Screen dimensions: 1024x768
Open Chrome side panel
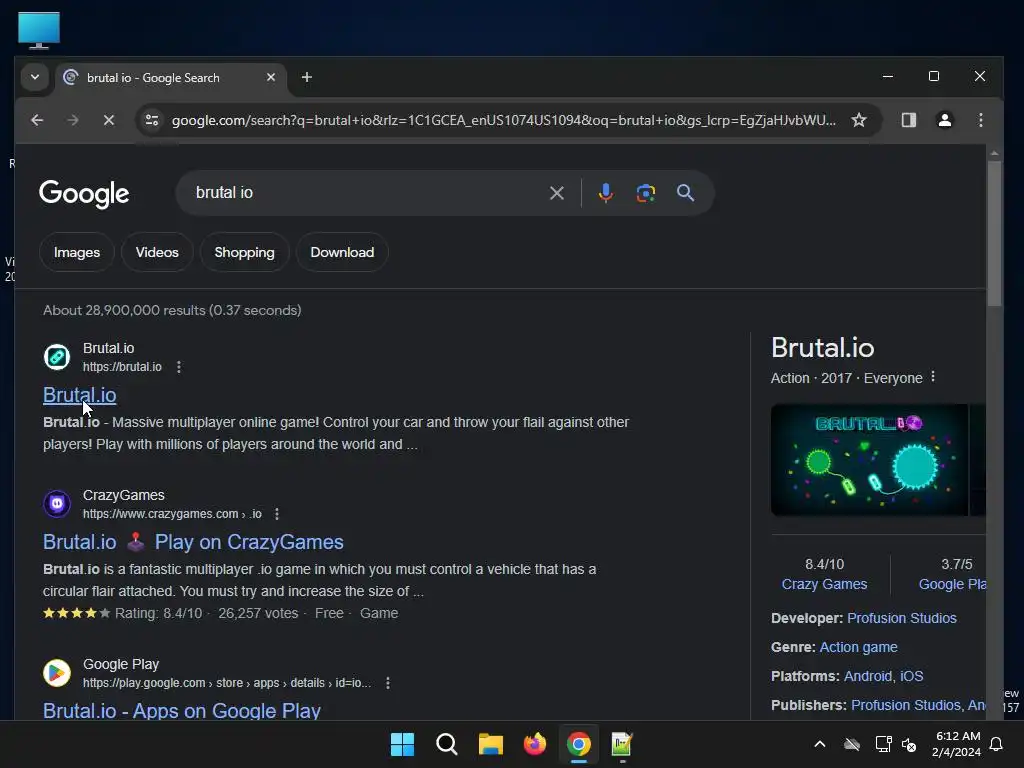(x=908, y=120)
